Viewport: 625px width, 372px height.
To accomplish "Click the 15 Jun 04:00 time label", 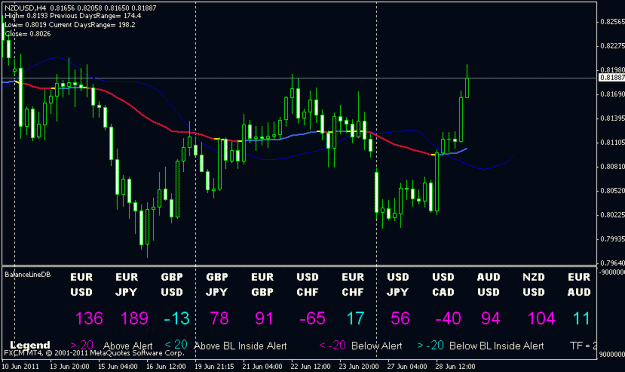I will (118, 366).
